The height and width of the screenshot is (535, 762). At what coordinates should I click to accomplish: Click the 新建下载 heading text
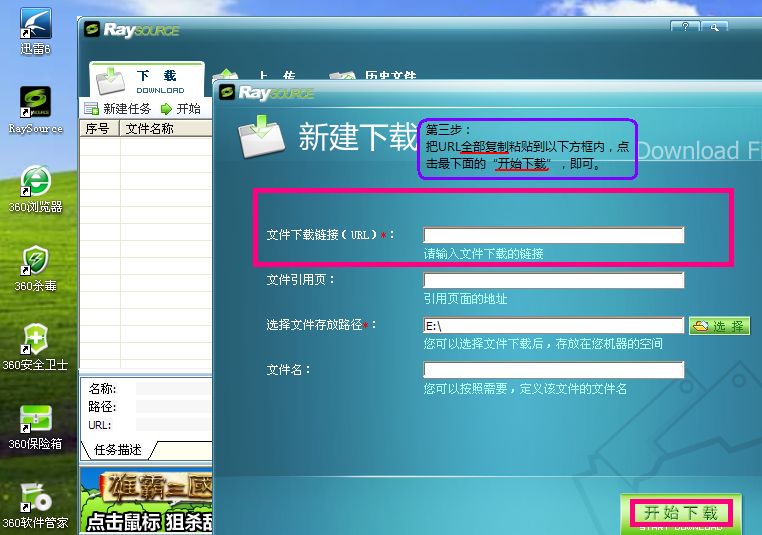click(358, 137)
